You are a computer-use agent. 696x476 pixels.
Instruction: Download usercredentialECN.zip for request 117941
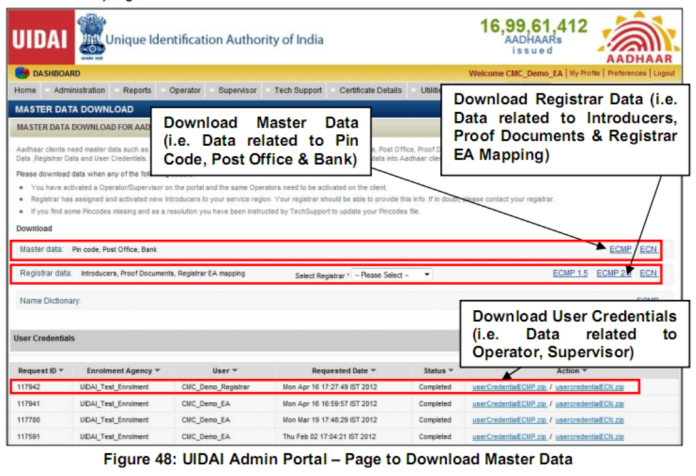pyautogui.click(x=589, y=404)
